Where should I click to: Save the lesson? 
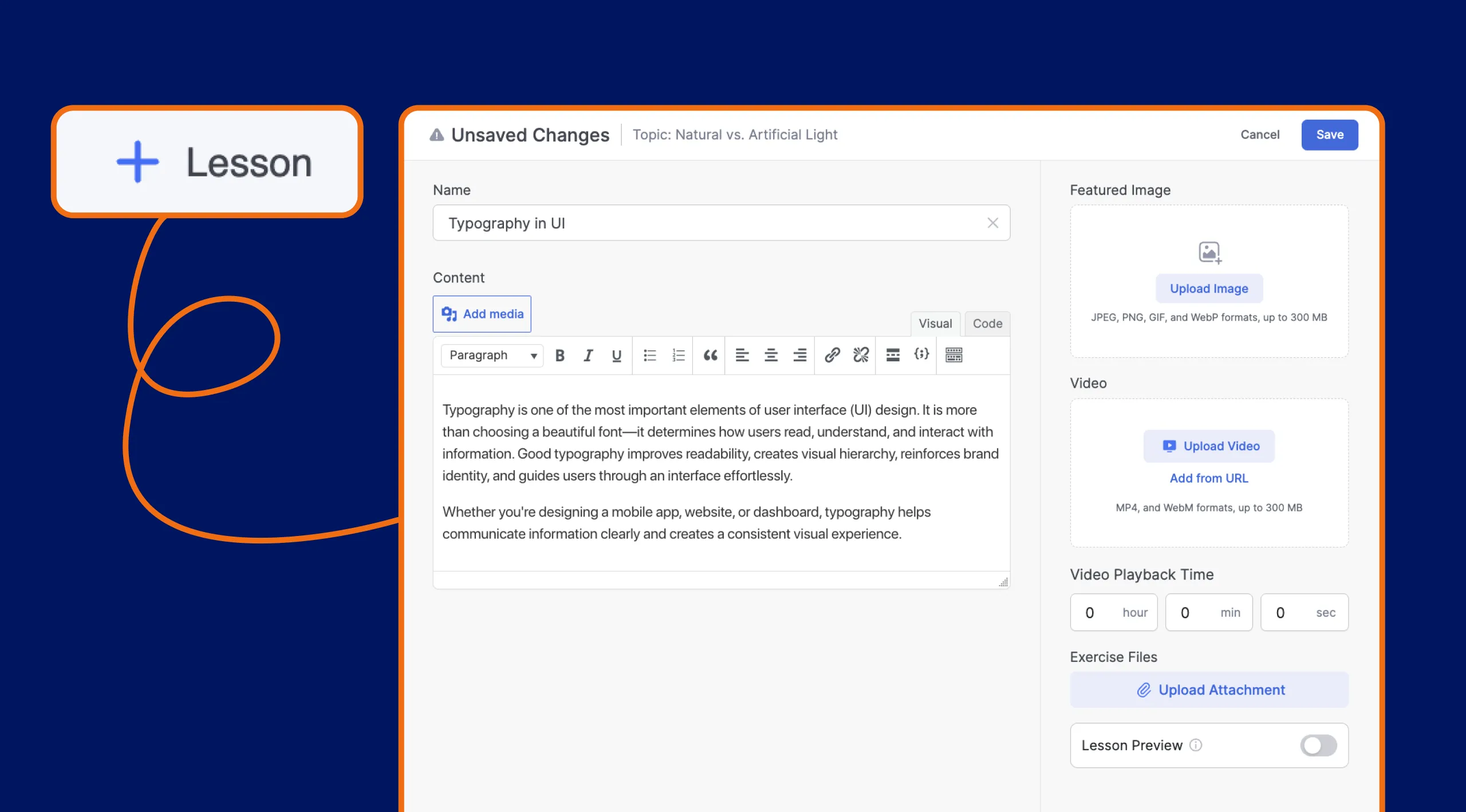[x=1329, y=135]
